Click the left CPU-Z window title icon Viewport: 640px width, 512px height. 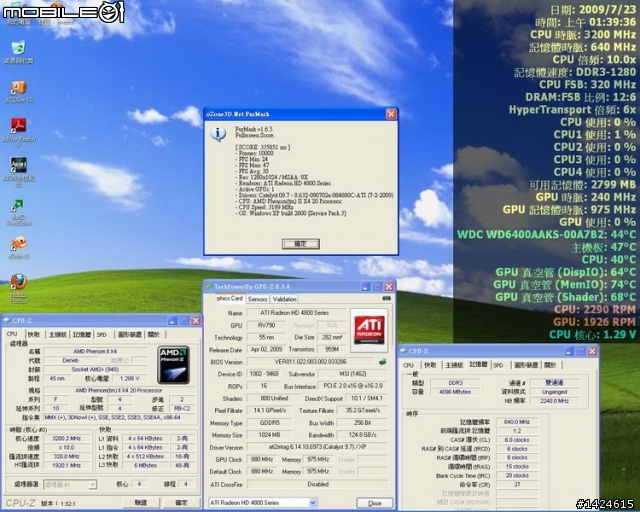7,321
